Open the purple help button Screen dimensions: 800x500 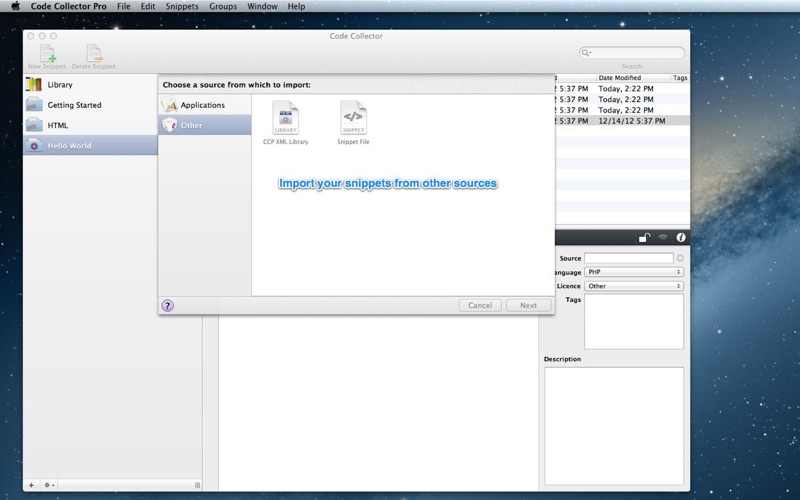[x=167, y=305]
